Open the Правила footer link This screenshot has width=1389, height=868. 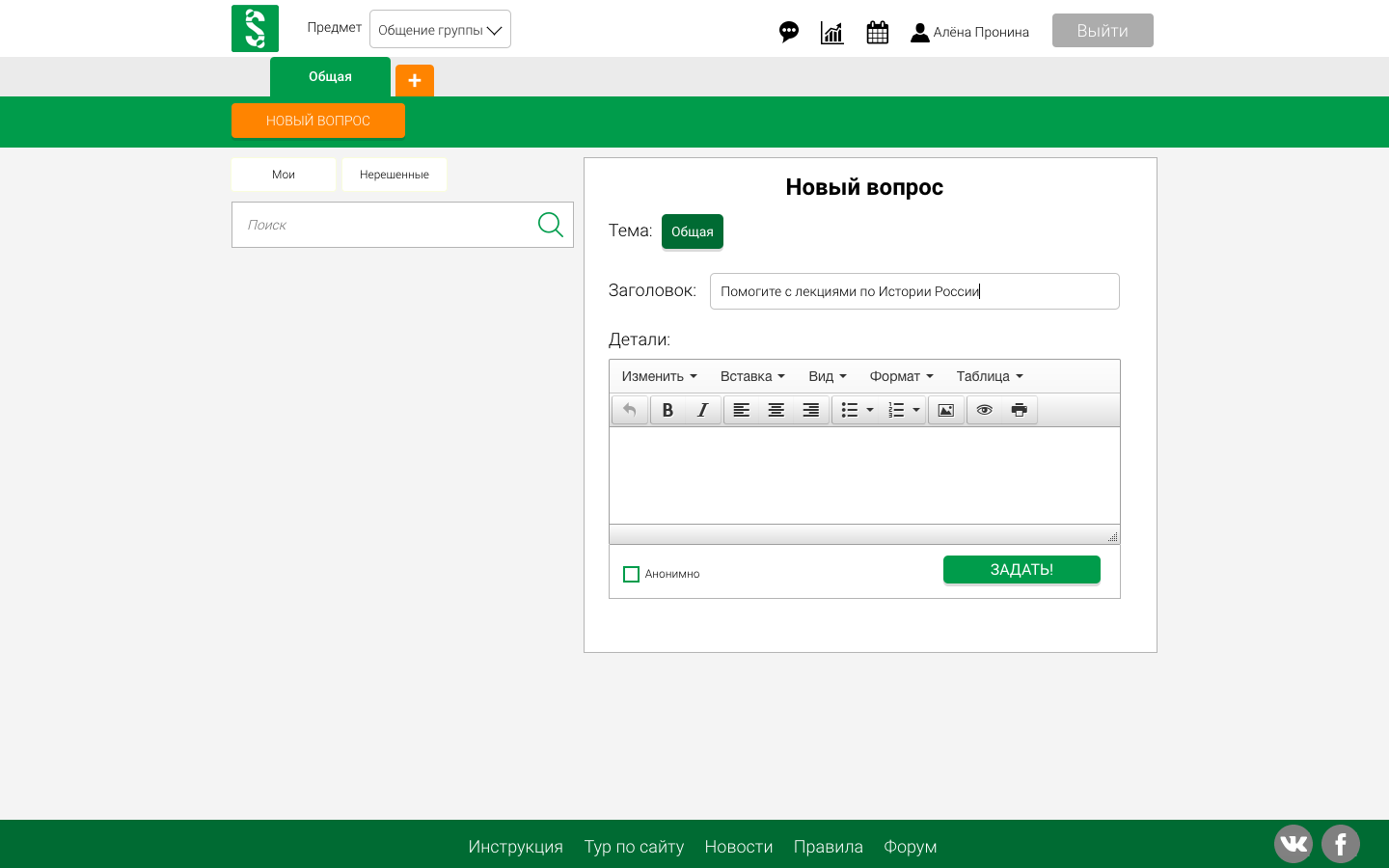tap(828, 846)
